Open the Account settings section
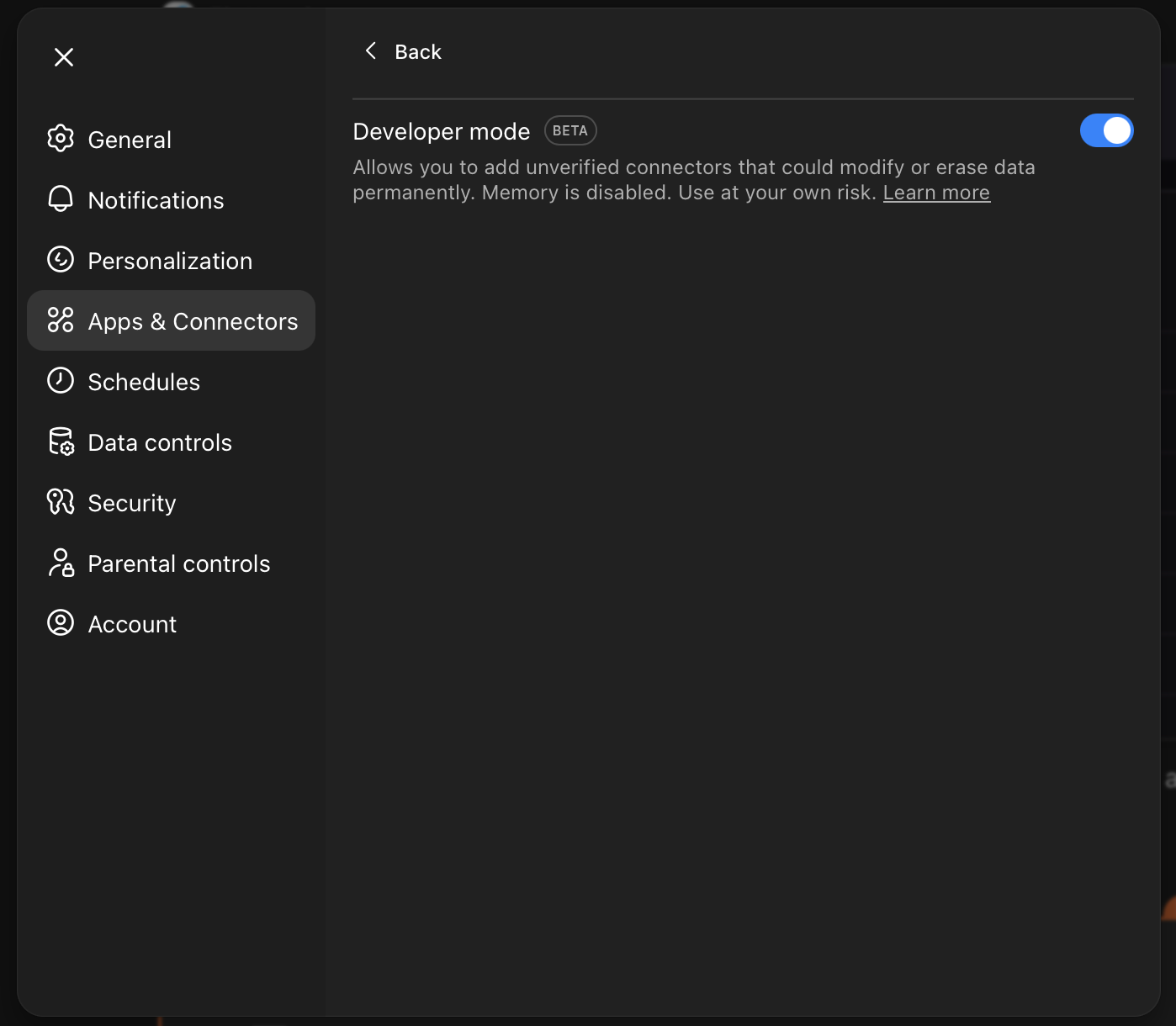Screen dimensions: 1176x1026 132,623
